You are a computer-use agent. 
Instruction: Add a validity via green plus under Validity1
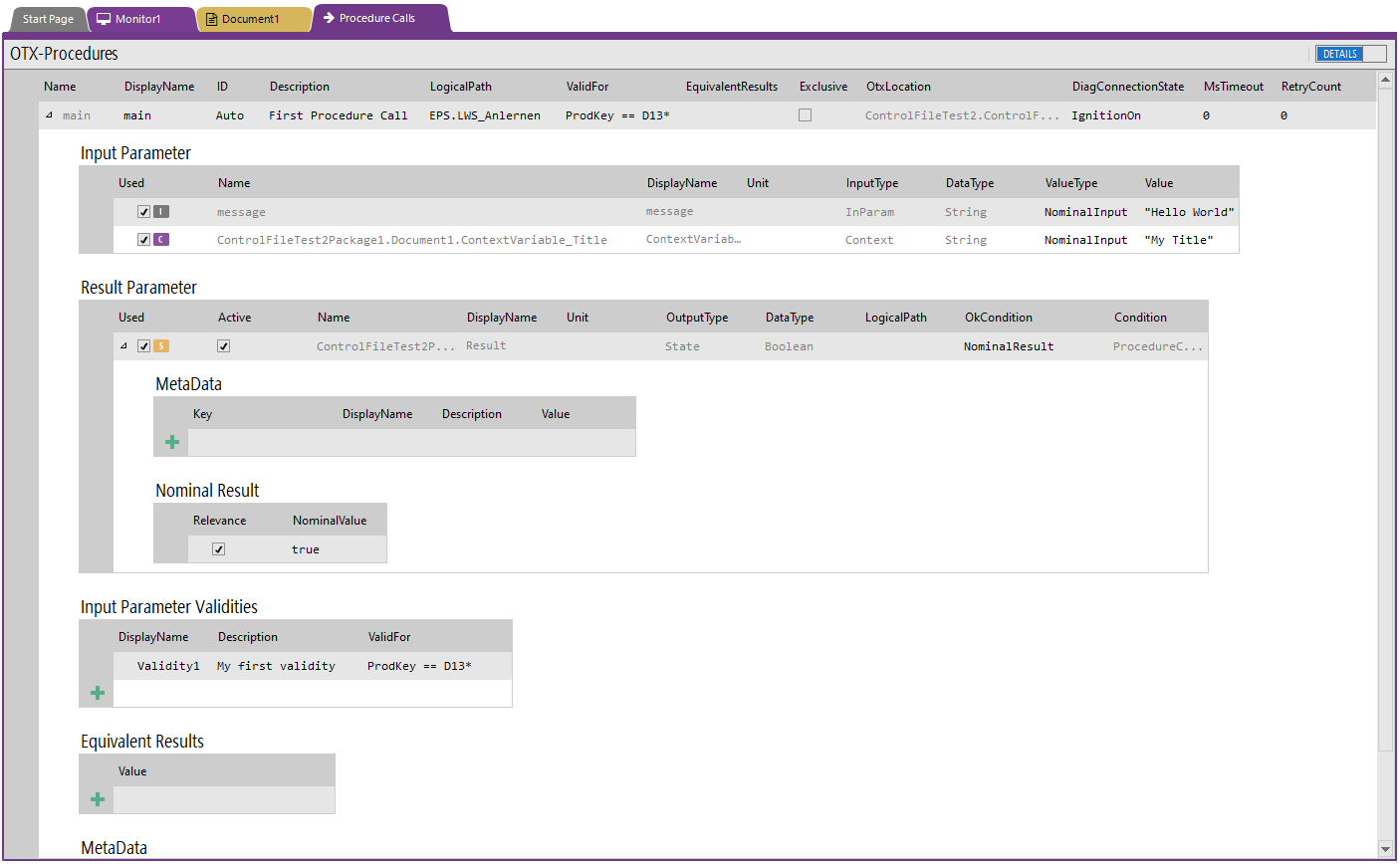(96, 692)
